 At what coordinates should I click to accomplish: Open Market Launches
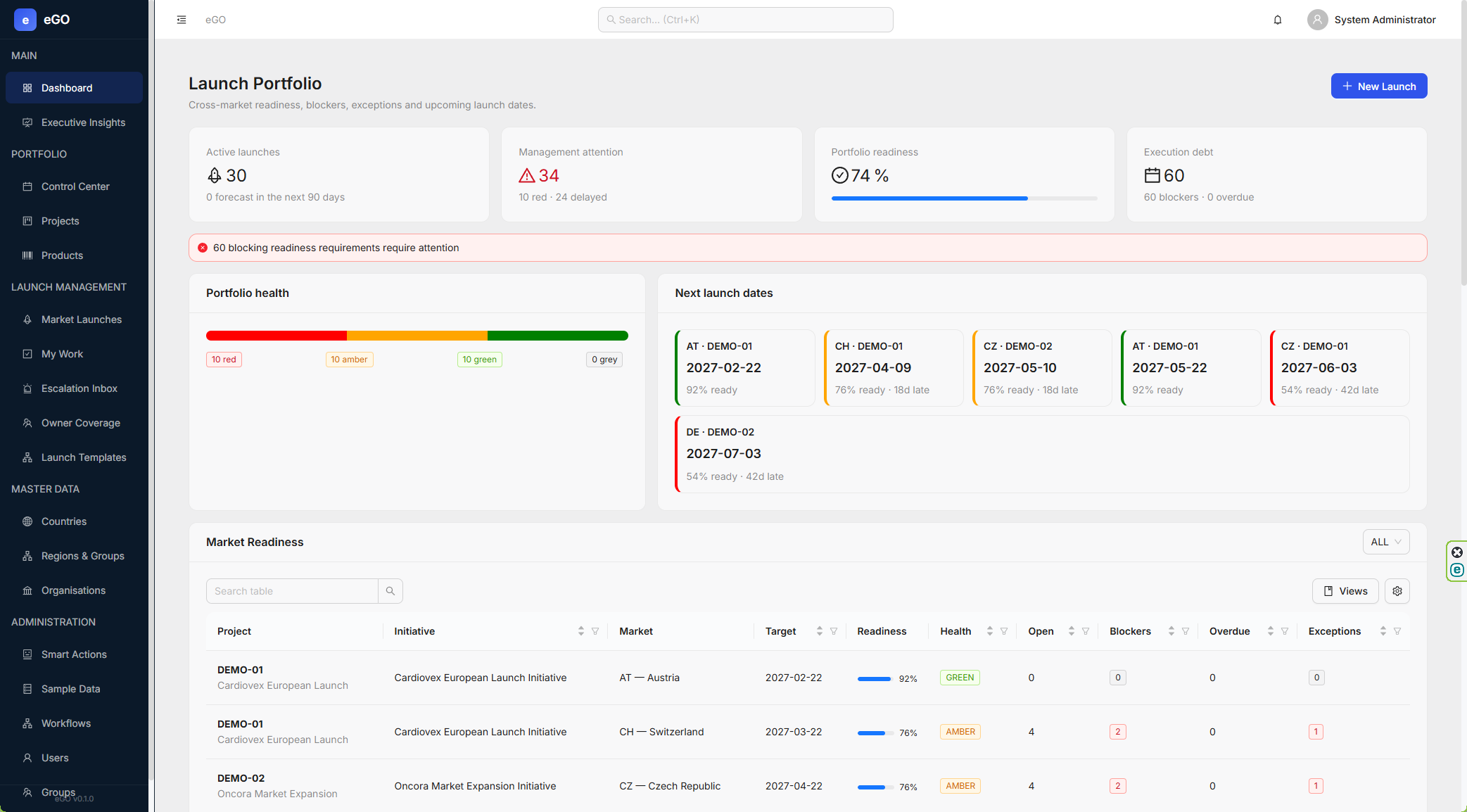point(74,319)
